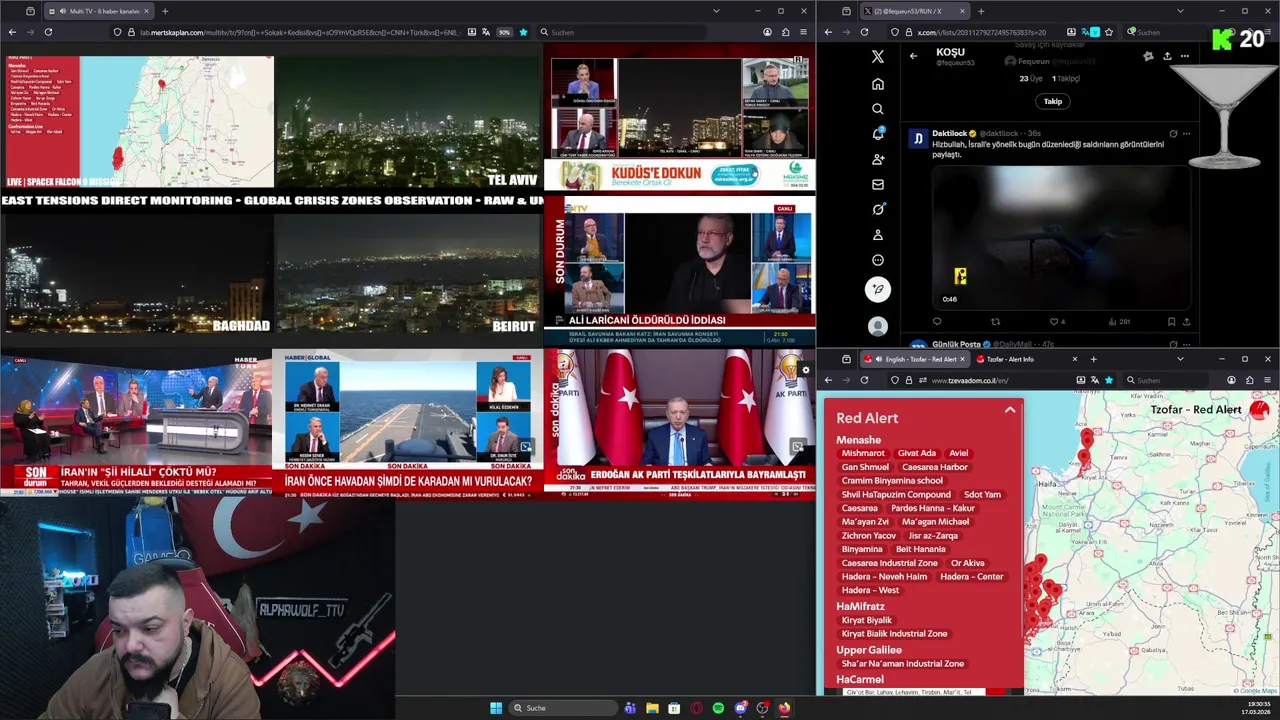The width and height of the screenshot is (1280, 720).
Task: Open Spotify from the taskbar
Action: click(718, 708)
